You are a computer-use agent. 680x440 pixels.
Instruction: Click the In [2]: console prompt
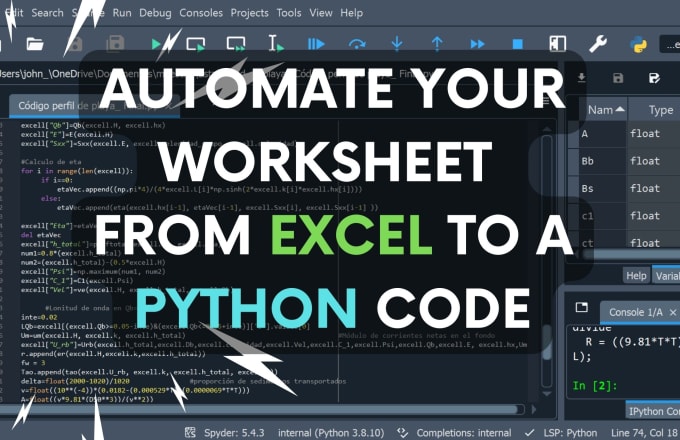595,385
